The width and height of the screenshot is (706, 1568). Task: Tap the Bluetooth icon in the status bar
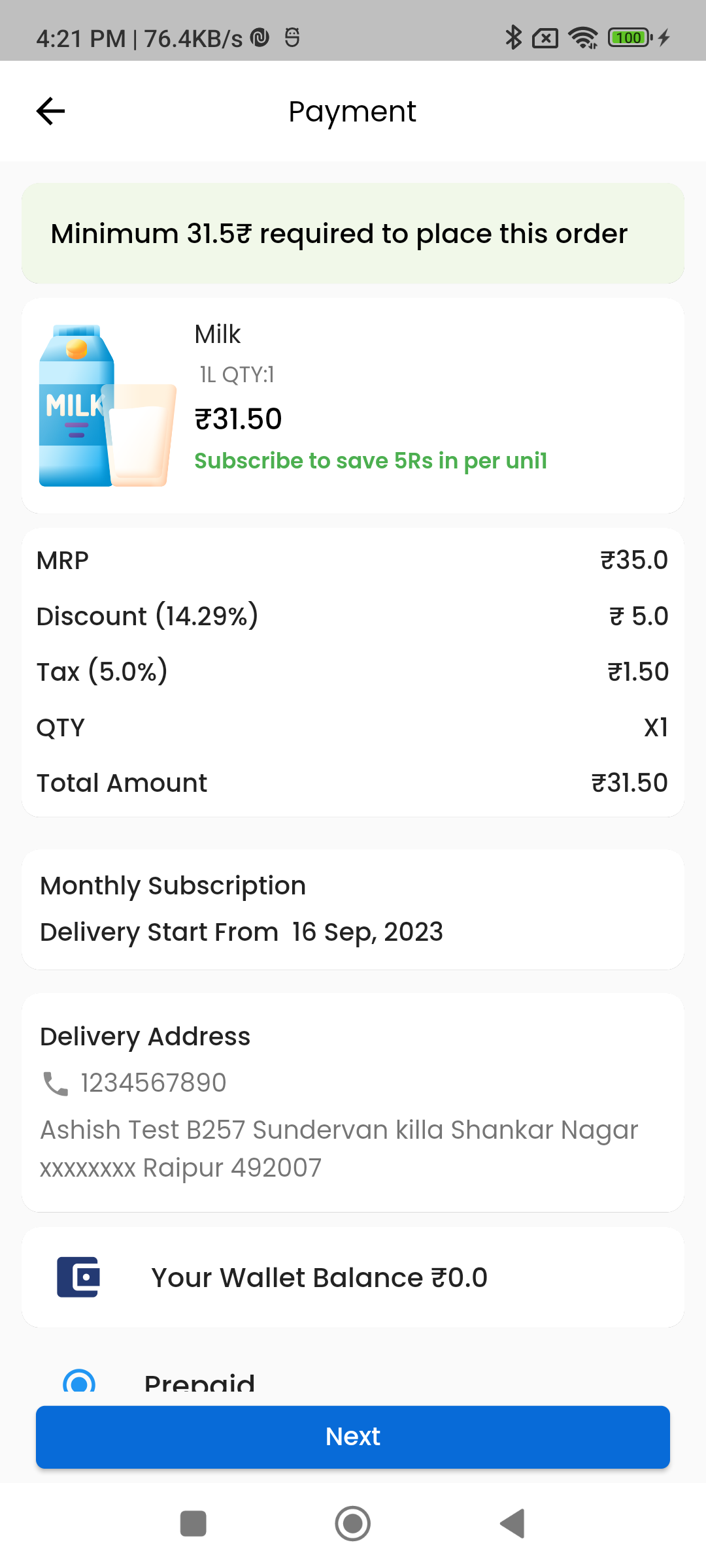pos(514,39)
